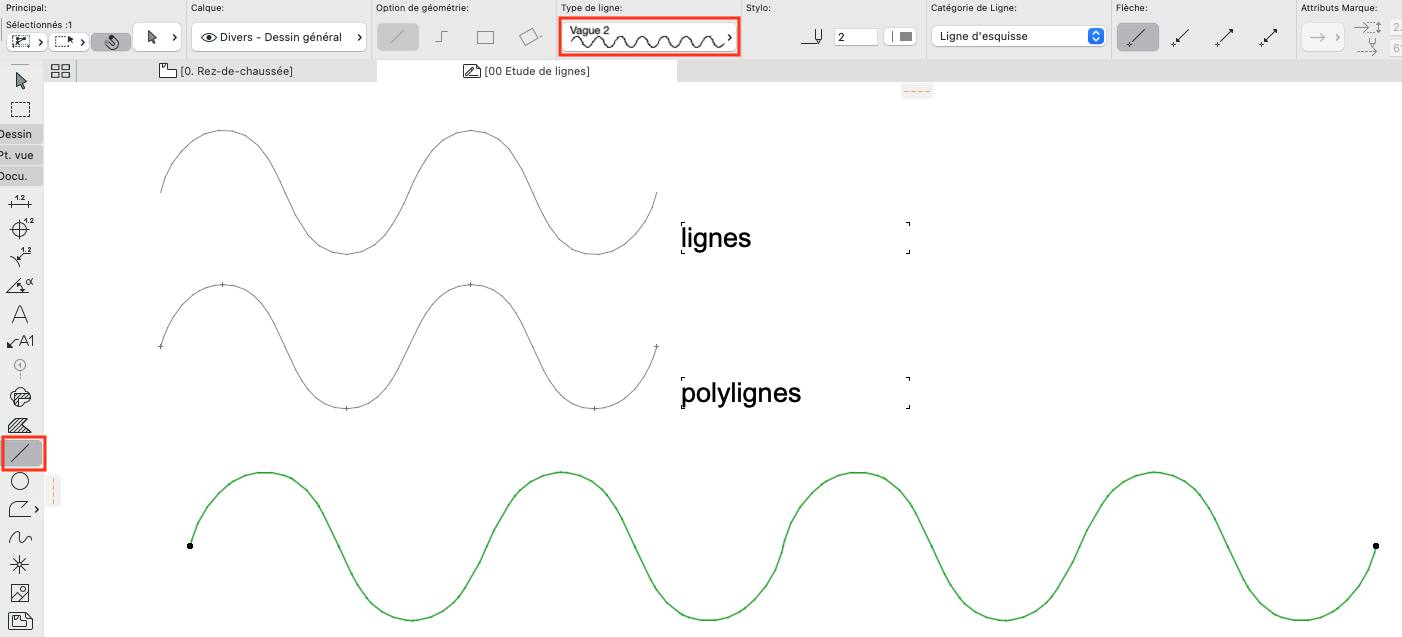Select arrowhead at start point option

(1181, 37)
